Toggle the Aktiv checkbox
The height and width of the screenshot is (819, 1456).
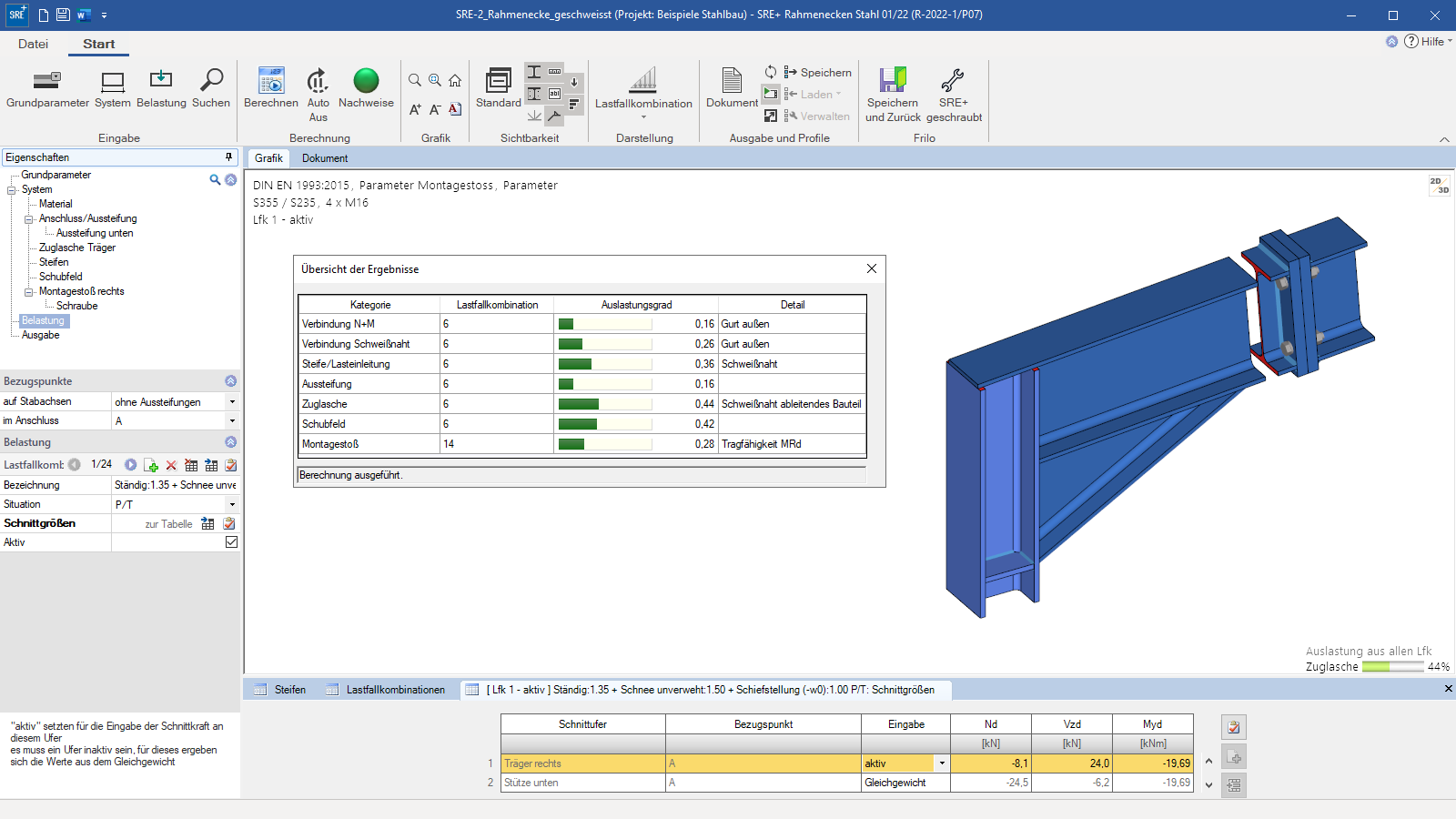tap(231, 542)
